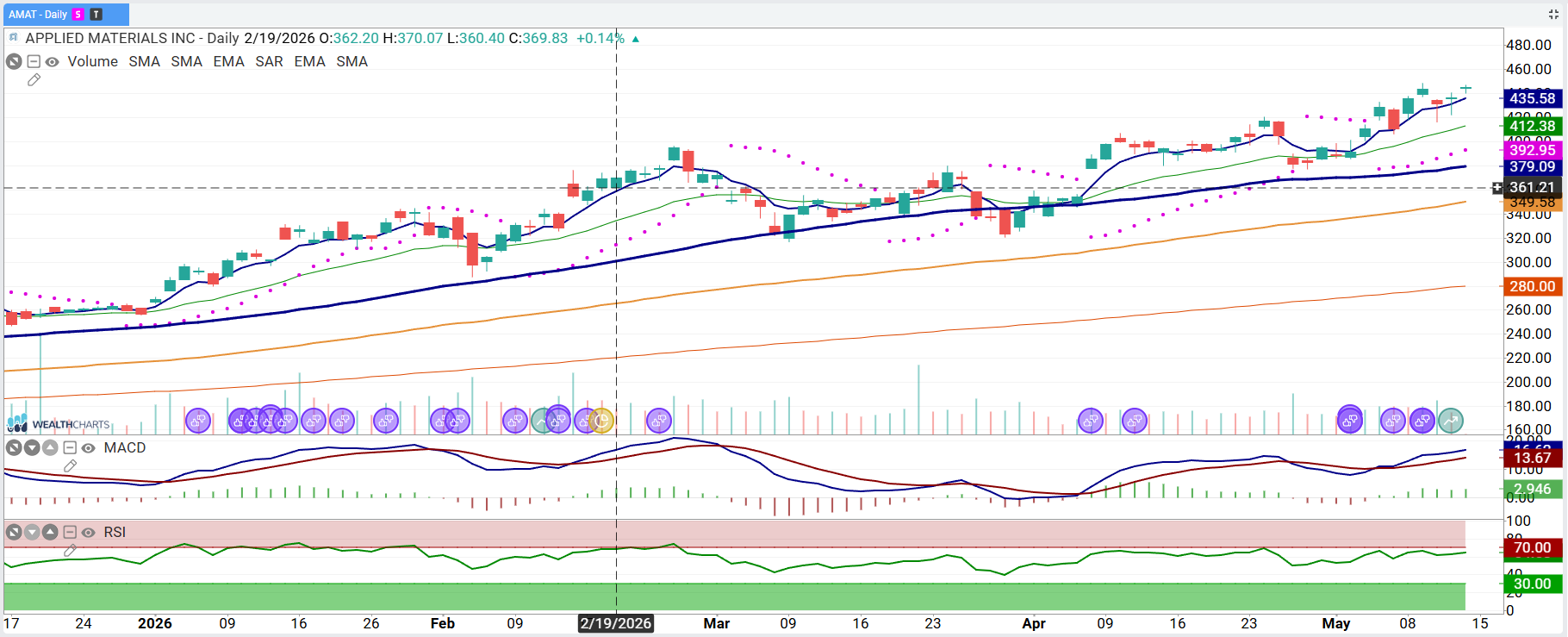Click the 13.67 MACD value label

(1533, 458)
